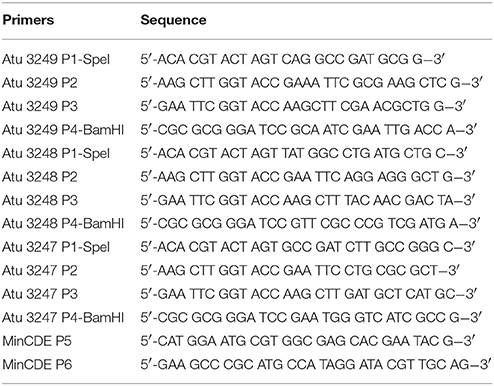Click the Atu 3248 P3 sequence ending GAC TA
494x386 pixels.
click(307, 200)
